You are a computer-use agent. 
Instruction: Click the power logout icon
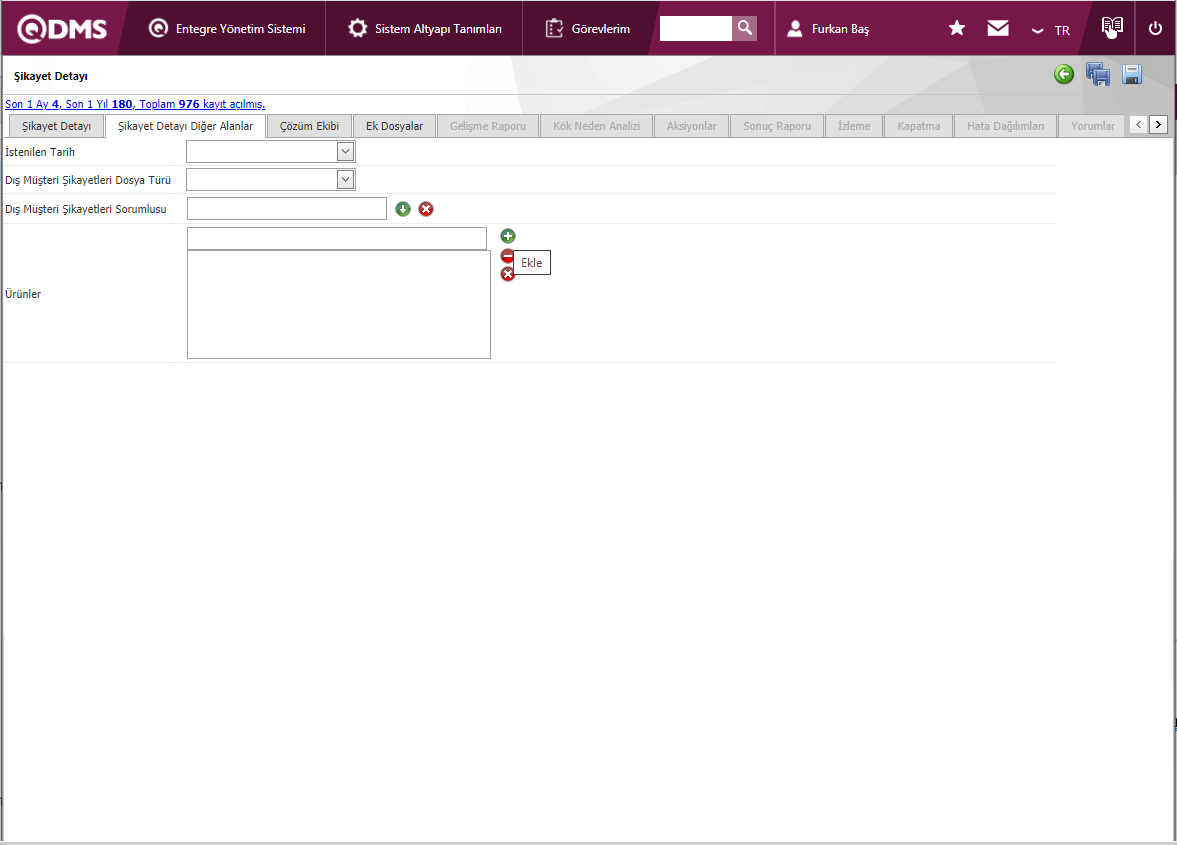coord(1155,28)
